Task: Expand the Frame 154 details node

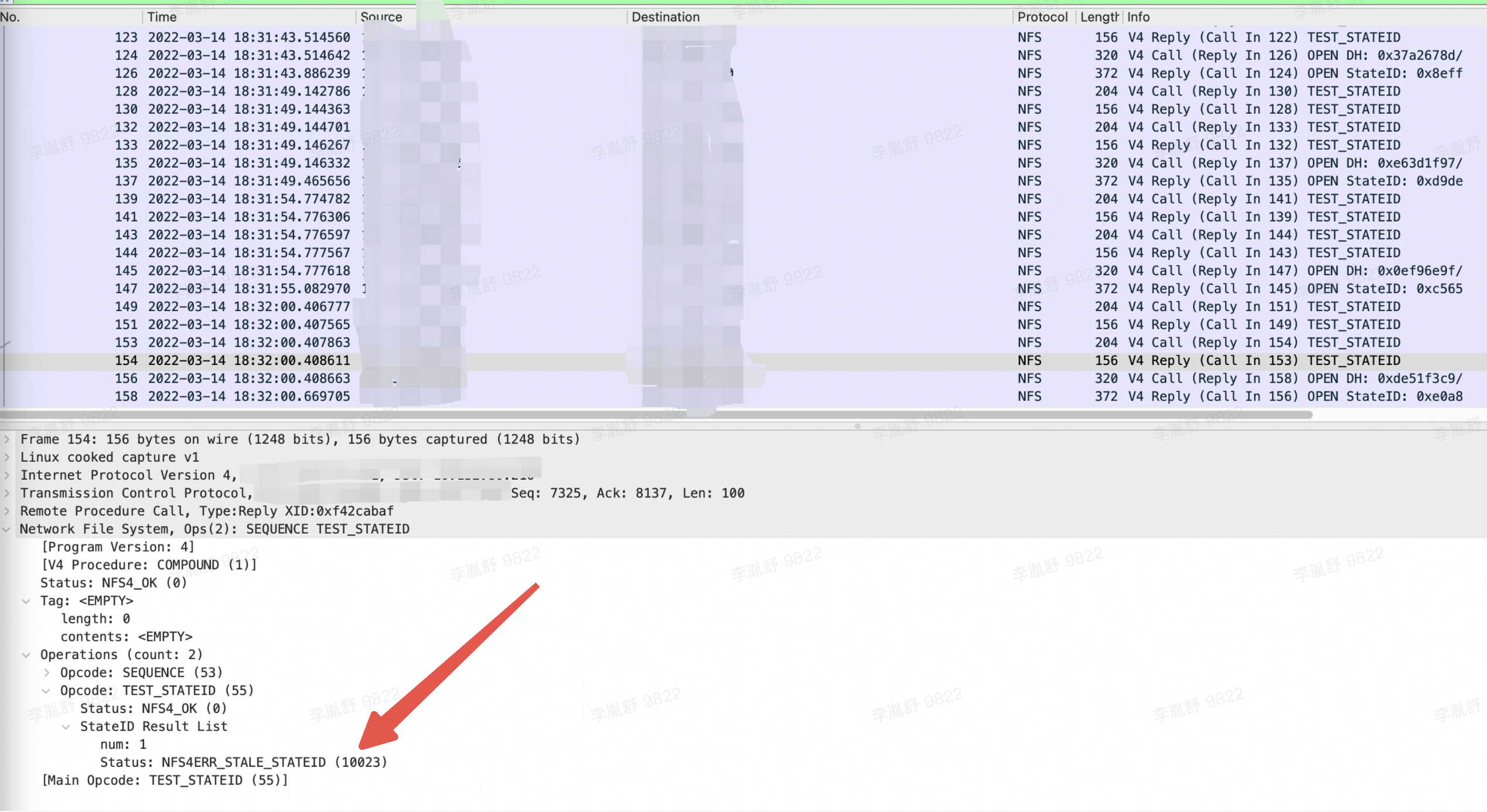Action: [6, 439]
